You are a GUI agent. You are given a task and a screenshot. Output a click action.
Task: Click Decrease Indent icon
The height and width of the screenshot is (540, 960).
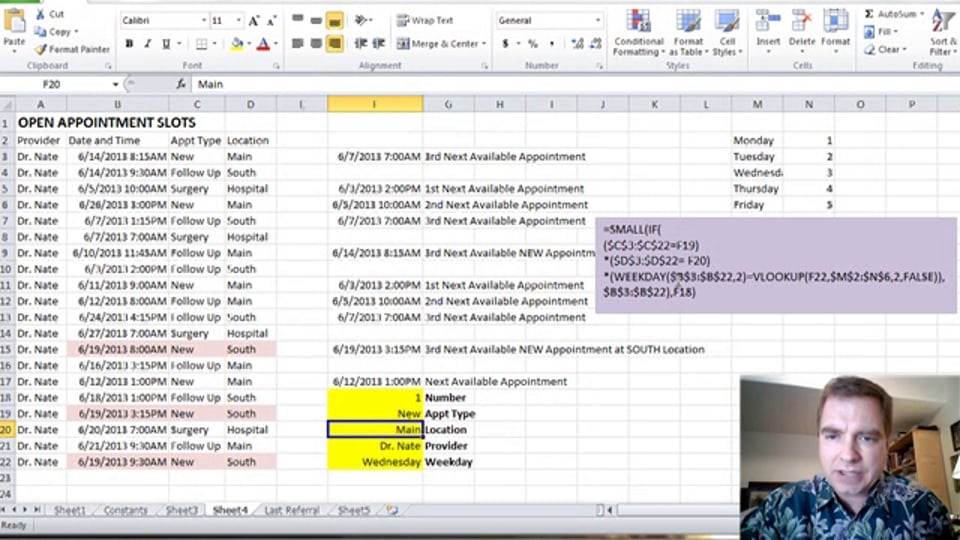coord(361,43)
